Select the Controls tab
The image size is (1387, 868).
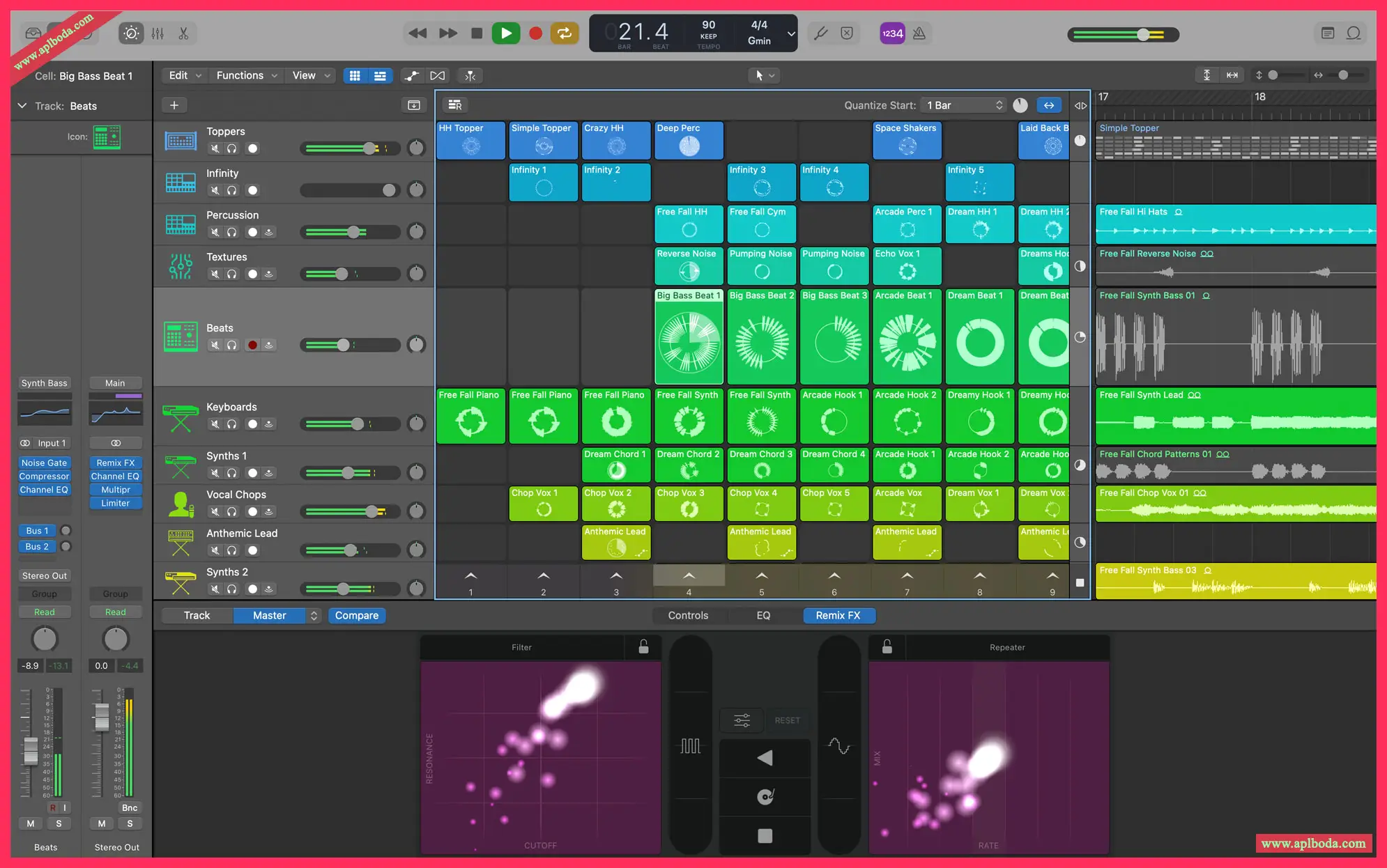point(688,616)
